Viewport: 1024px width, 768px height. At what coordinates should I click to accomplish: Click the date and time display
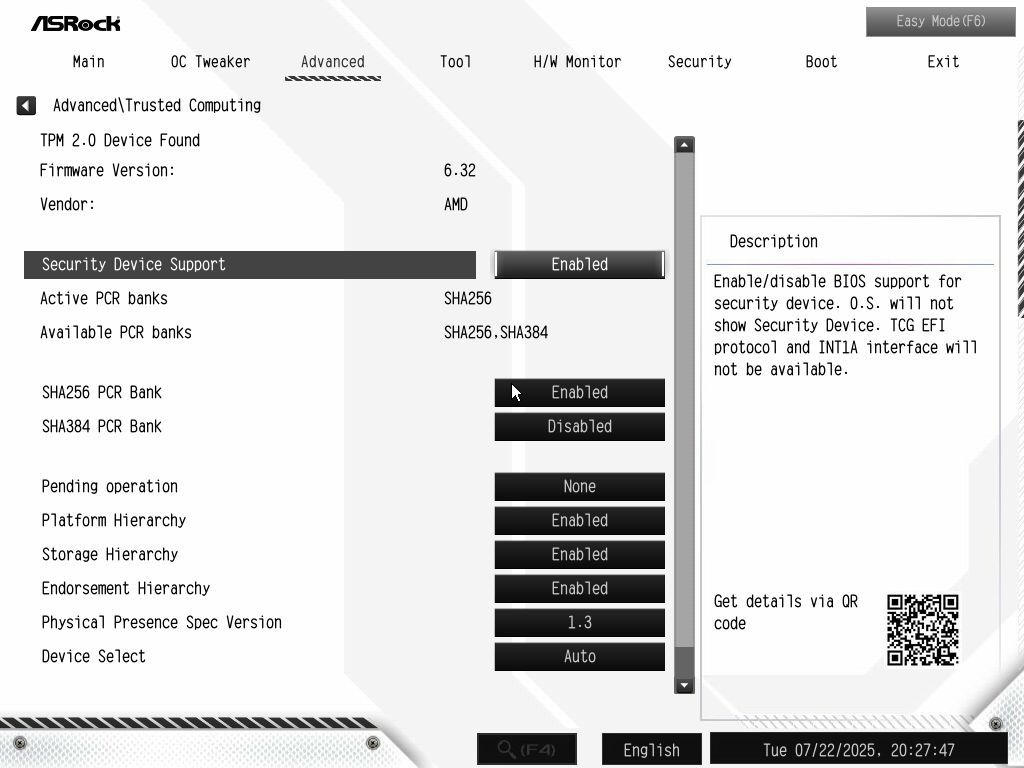(859, 750)
